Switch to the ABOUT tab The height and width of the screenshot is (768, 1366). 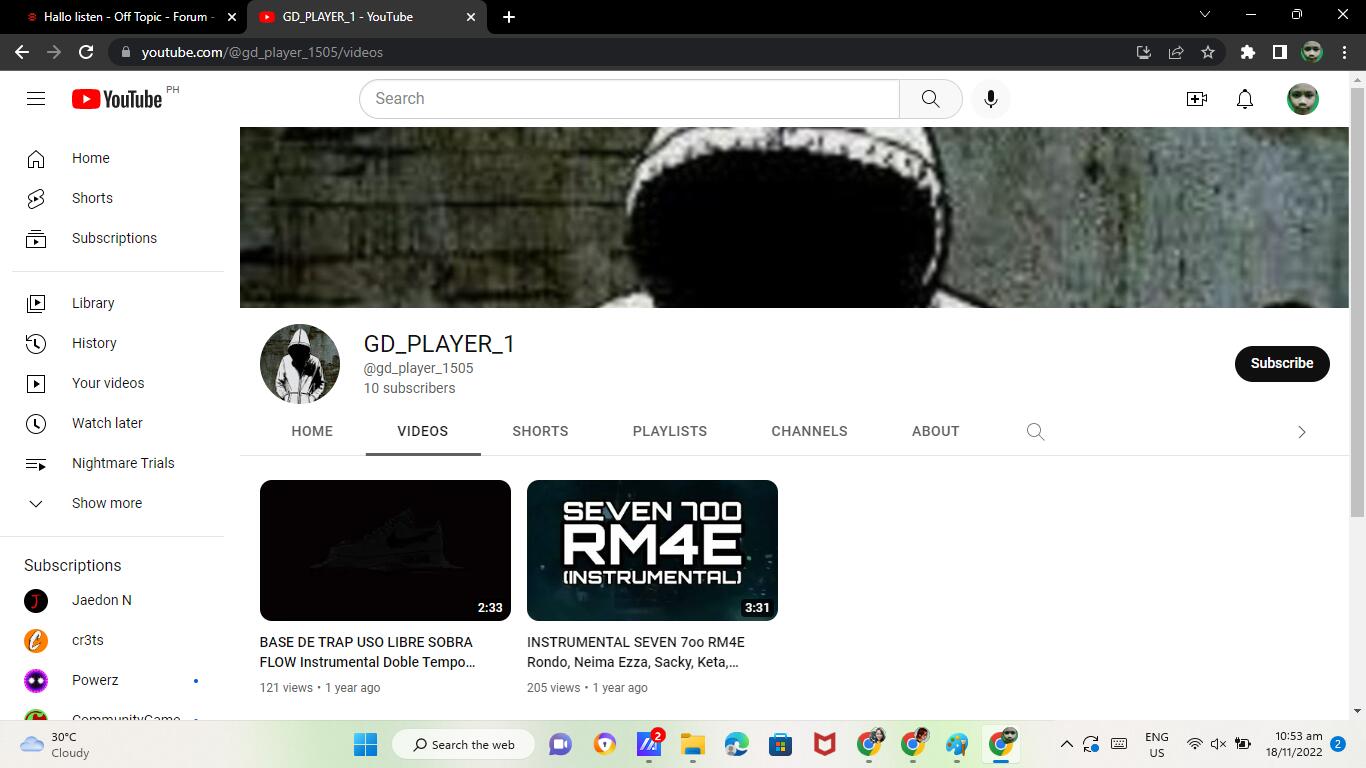tap(935, 431)
